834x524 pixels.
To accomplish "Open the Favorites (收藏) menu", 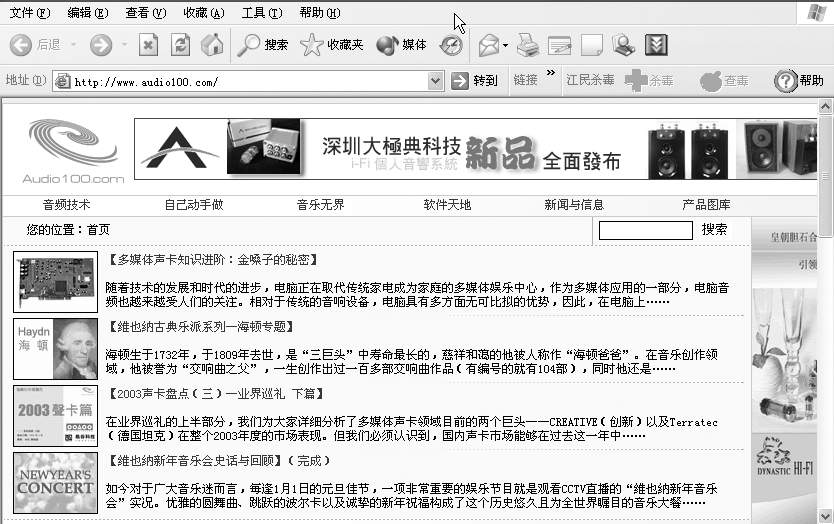I will click(x=204, y=13).
